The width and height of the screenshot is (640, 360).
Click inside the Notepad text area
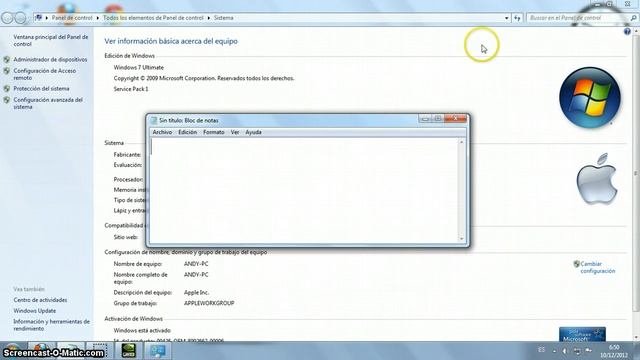(x=304, y=191)
